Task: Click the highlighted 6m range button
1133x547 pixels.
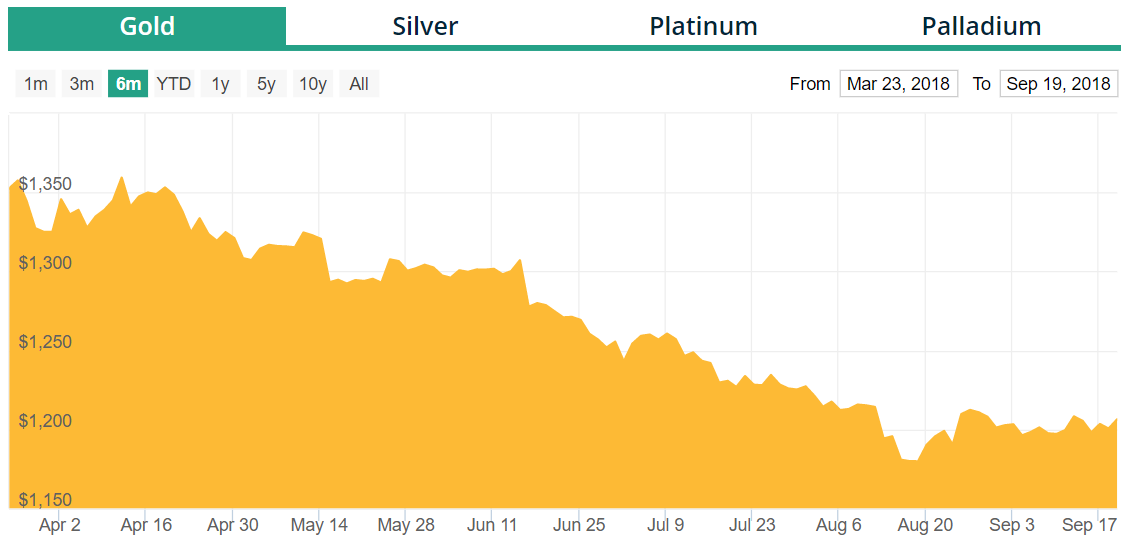Action: point(128,84)
